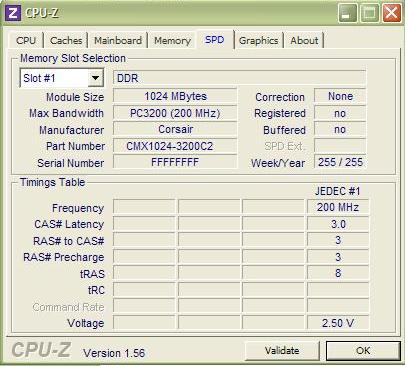Open the About tab

click(x=304, y=41)
